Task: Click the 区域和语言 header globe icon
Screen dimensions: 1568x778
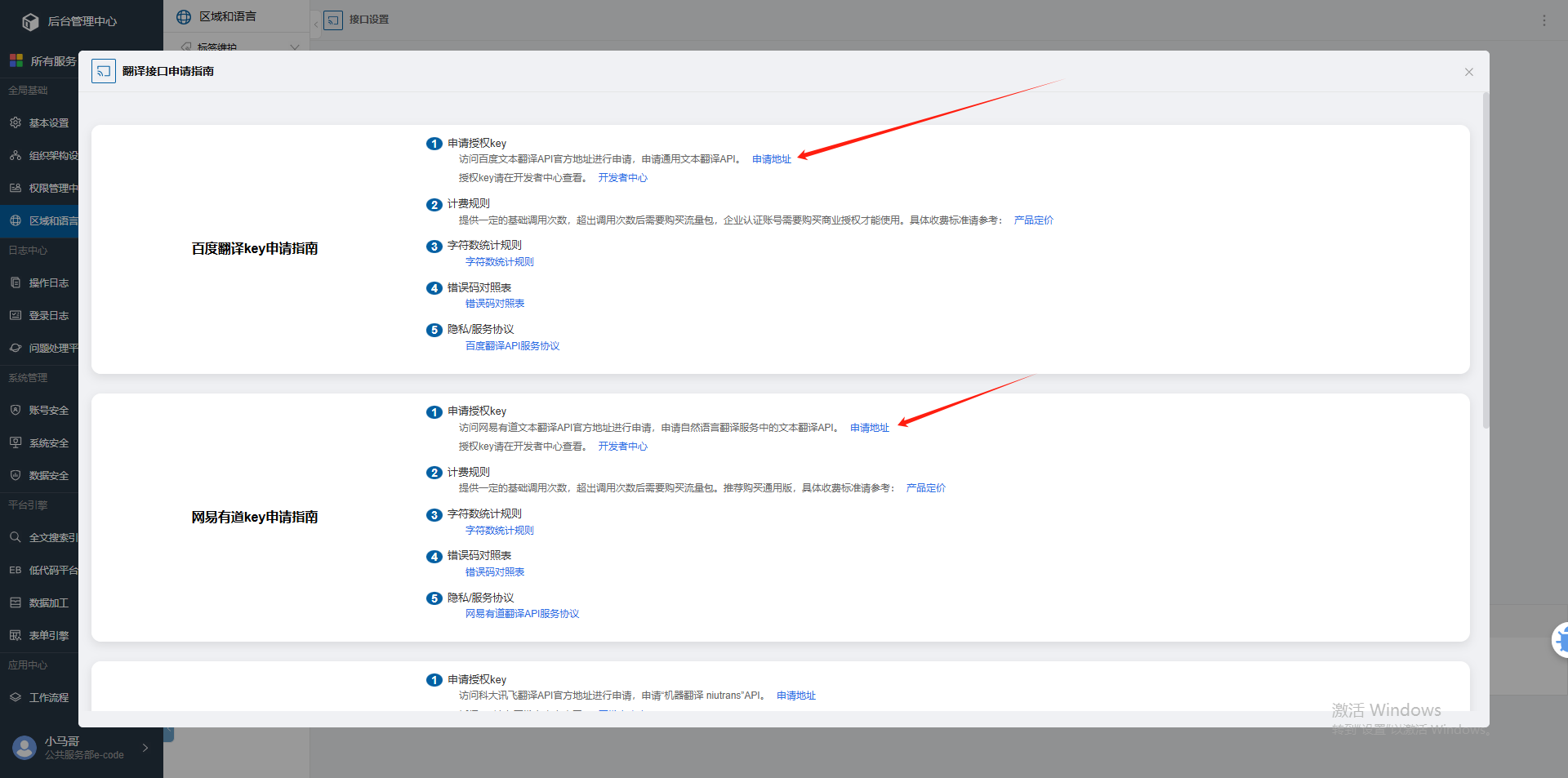Action: pos(184,17)
